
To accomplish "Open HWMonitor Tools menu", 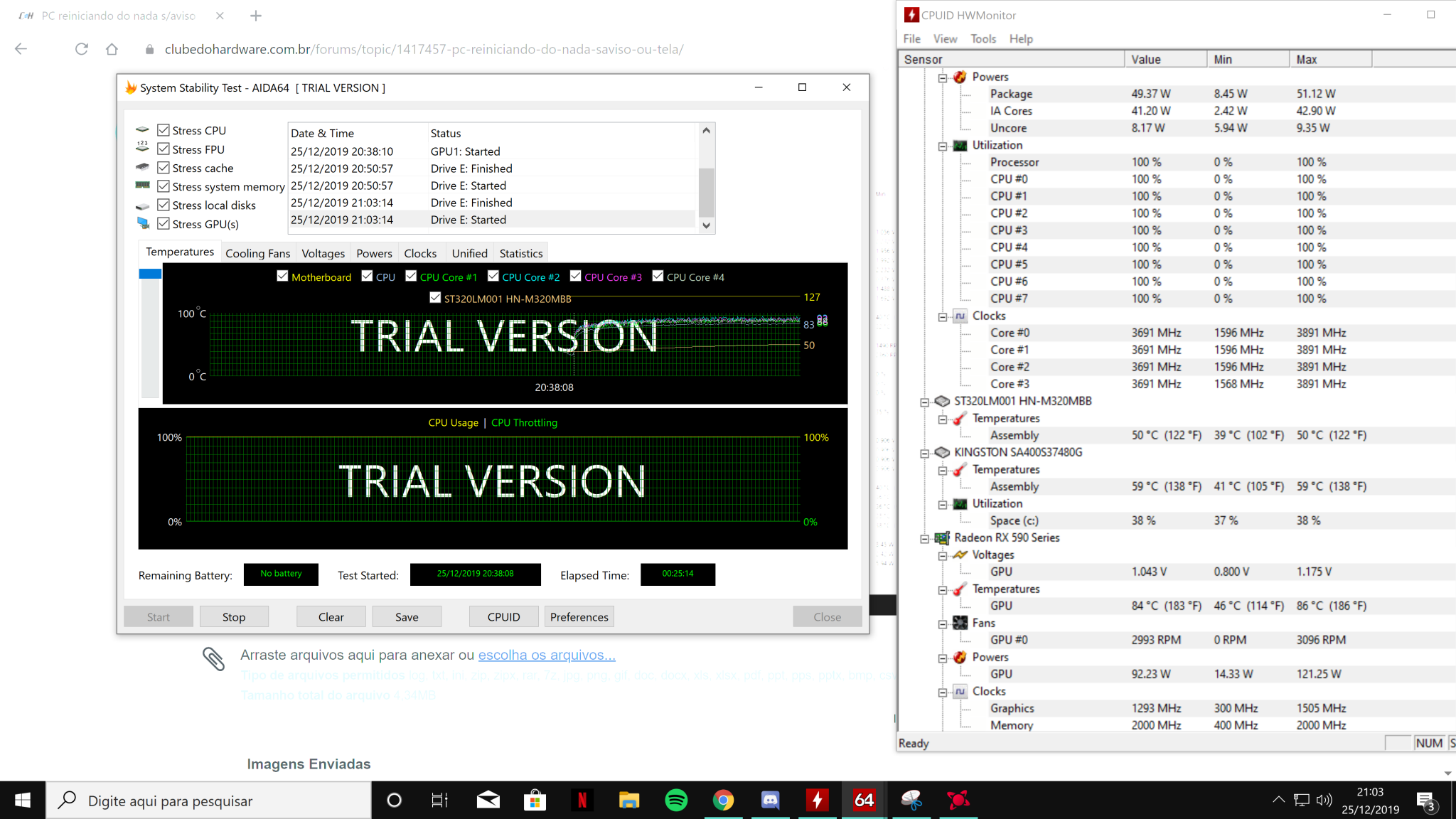I will [983, 38].
